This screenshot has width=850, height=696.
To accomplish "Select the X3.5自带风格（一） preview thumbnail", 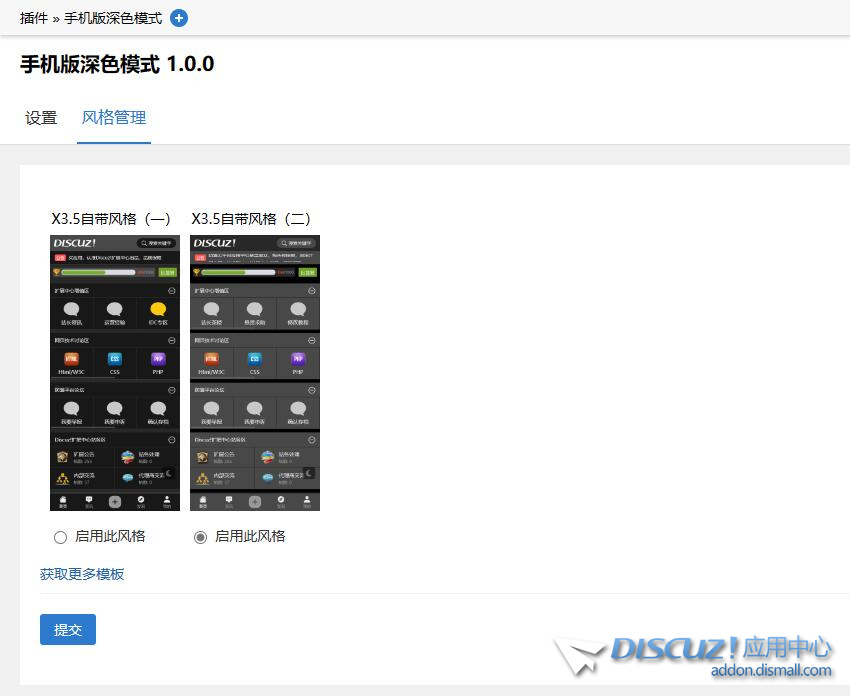I will pos(115,373).
